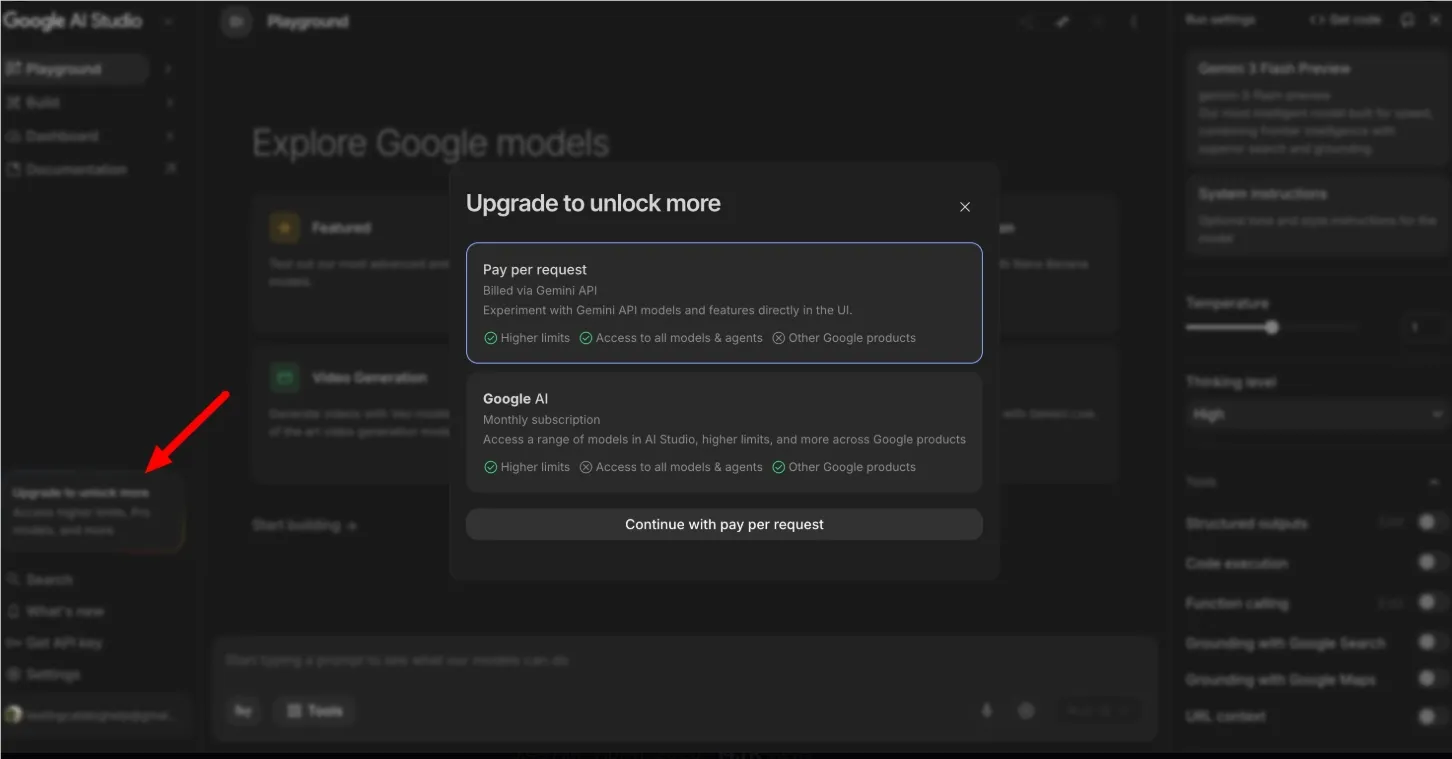Click the Settings gear in the sidebar

click(15, 675)
